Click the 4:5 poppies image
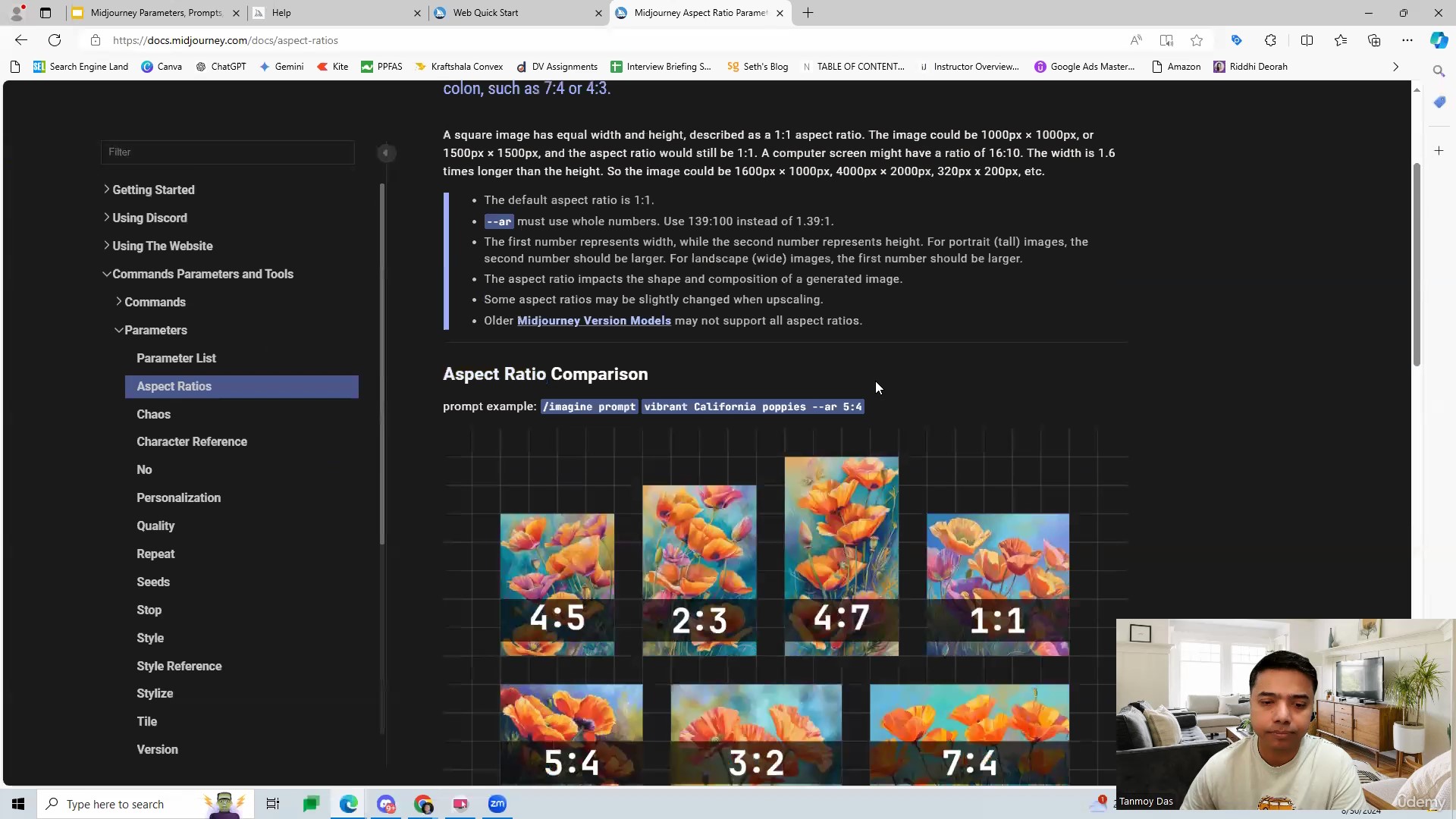The image size is (1456, 819). click(x=557, y=585)
